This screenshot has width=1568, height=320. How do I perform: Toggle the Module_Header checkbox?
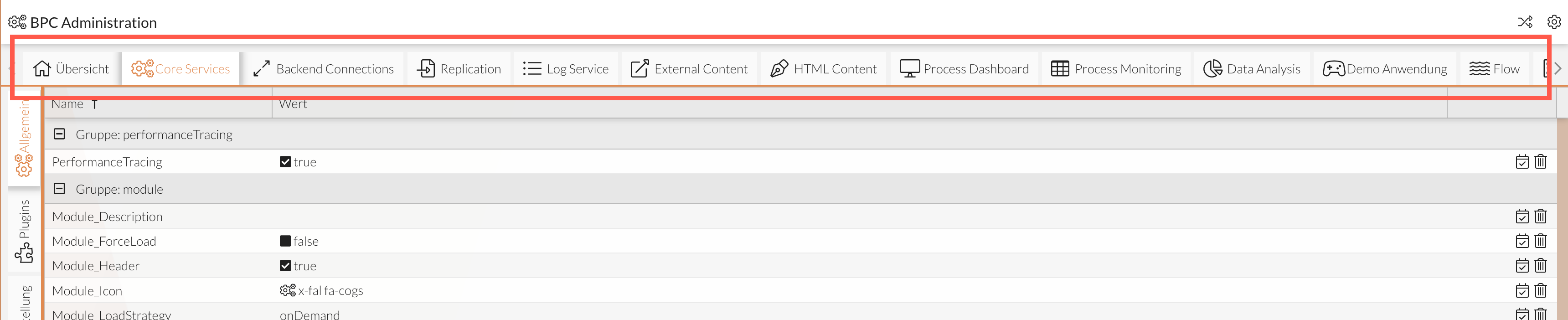pos(285,266)
